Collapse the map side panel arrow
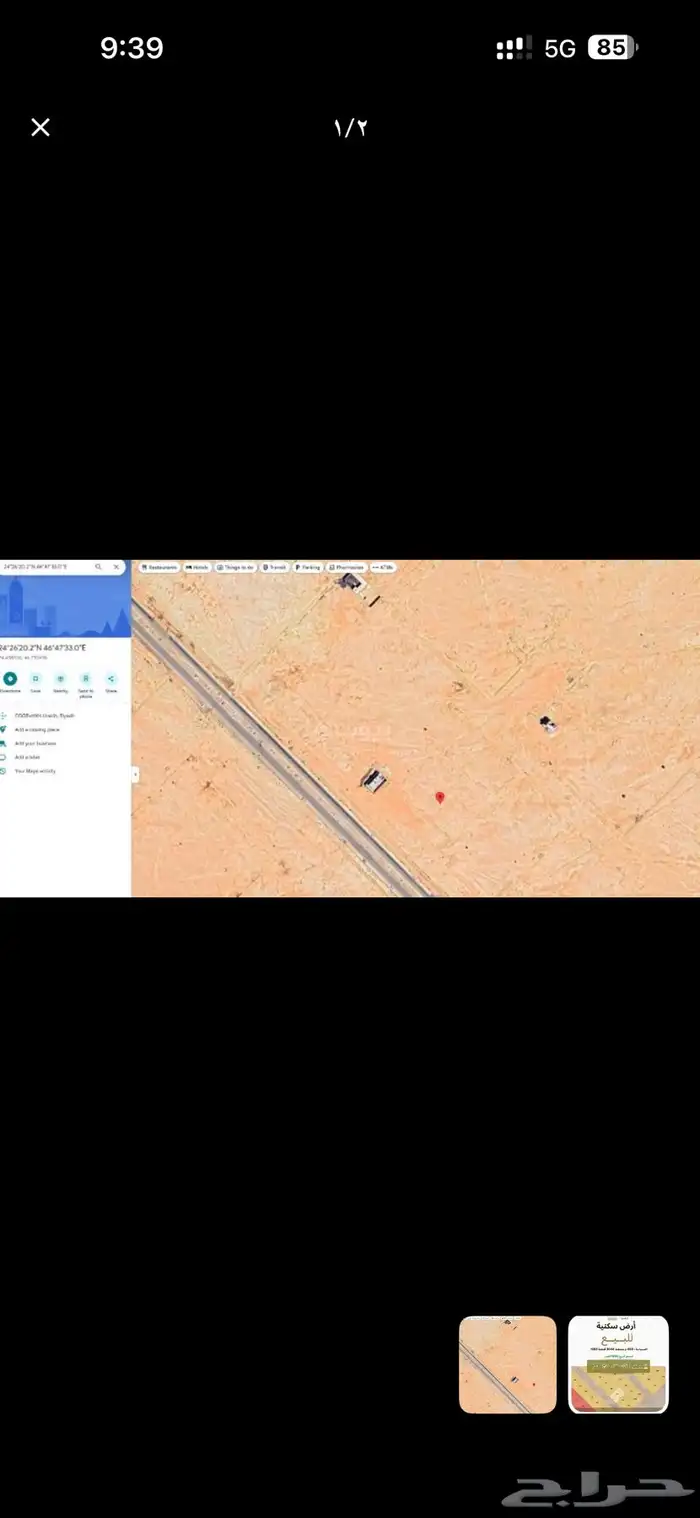 point(135,774)
